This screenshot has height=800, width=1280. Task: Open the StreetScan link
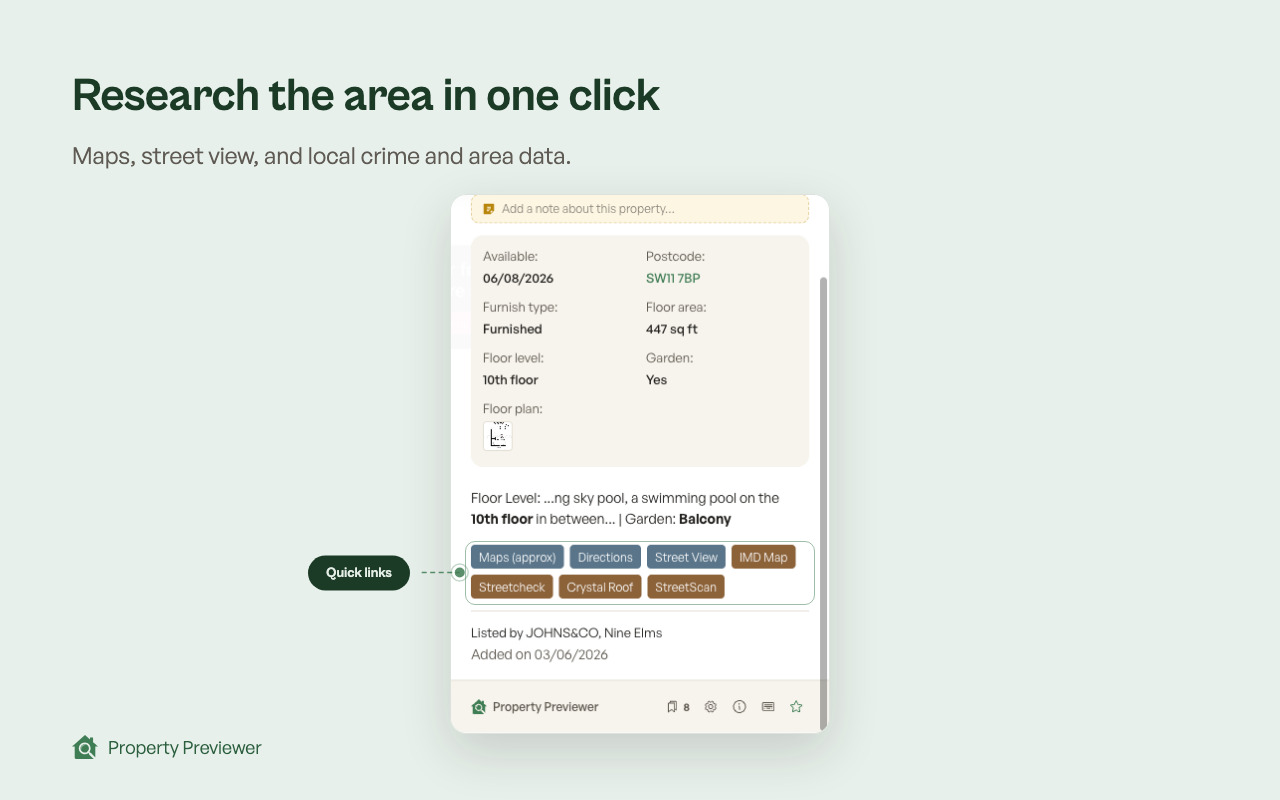(x=686, y=587)
